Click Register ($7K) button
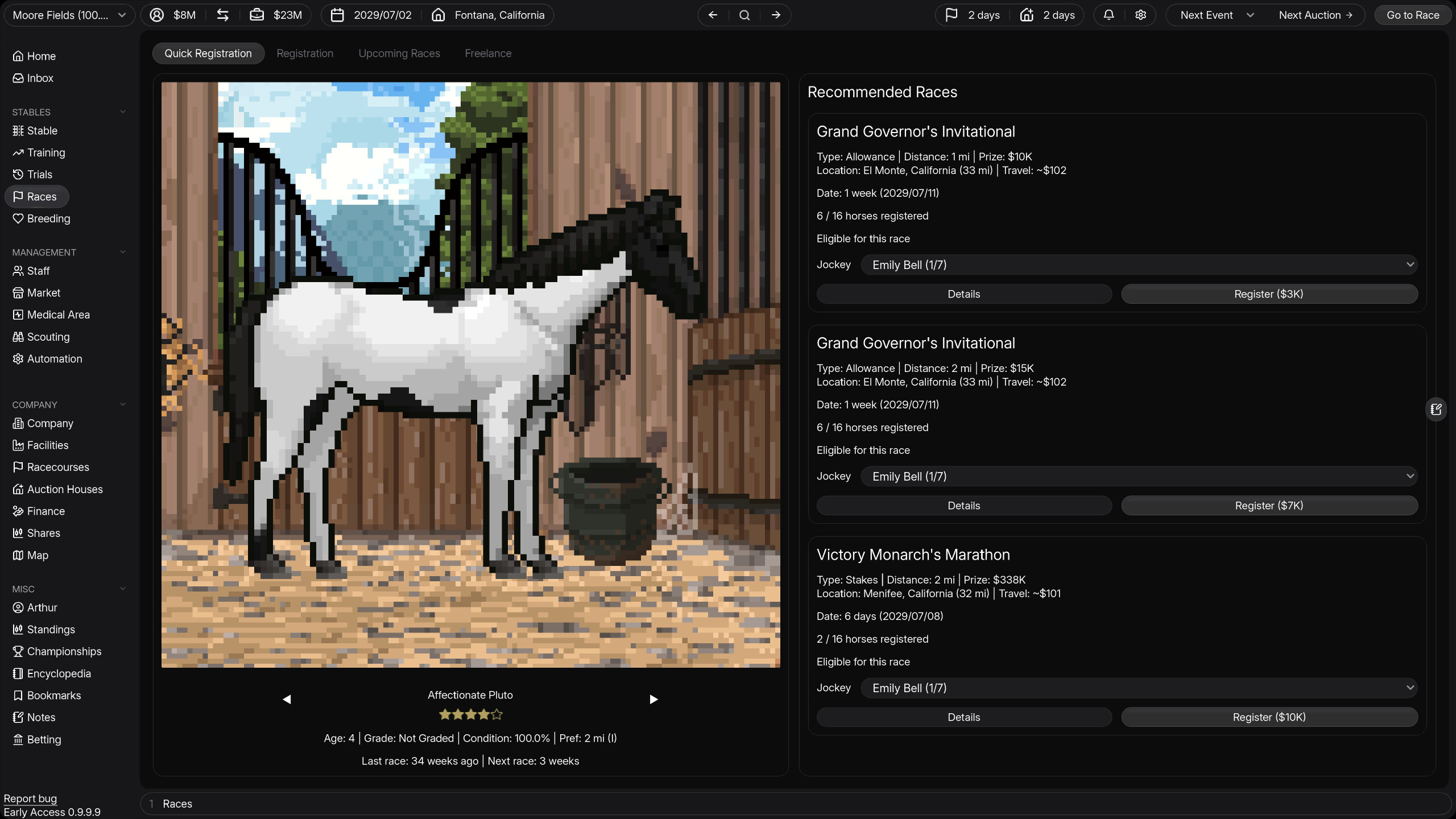1456x819 pixels. point(1269,506)
